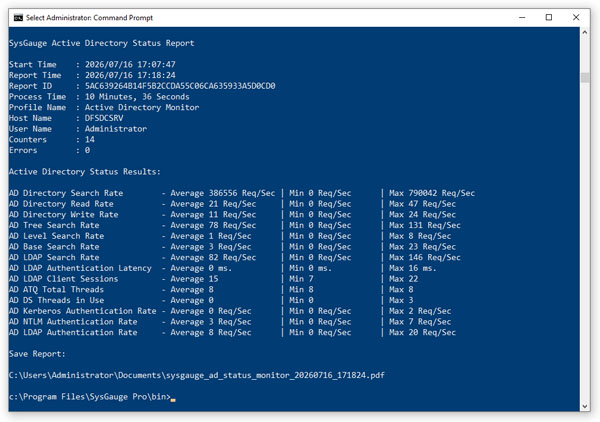
Task: Click 'Average 1 Req/Sec' value
Action: pos(211,236)
